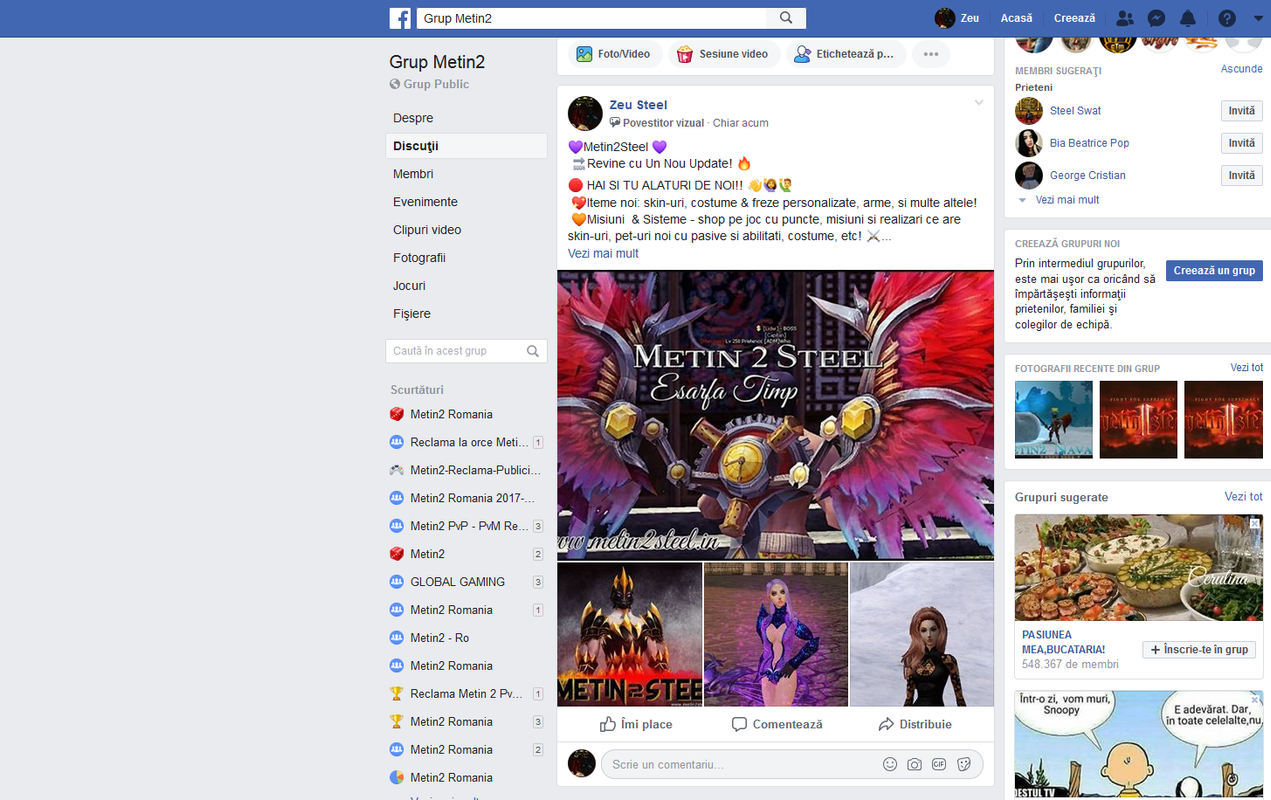Dismiss the PASIUNEA MEA,BUCATARIA suggestion
Image resolution: width=1271 pixels, height=800 pixels.
[1255, 523]
